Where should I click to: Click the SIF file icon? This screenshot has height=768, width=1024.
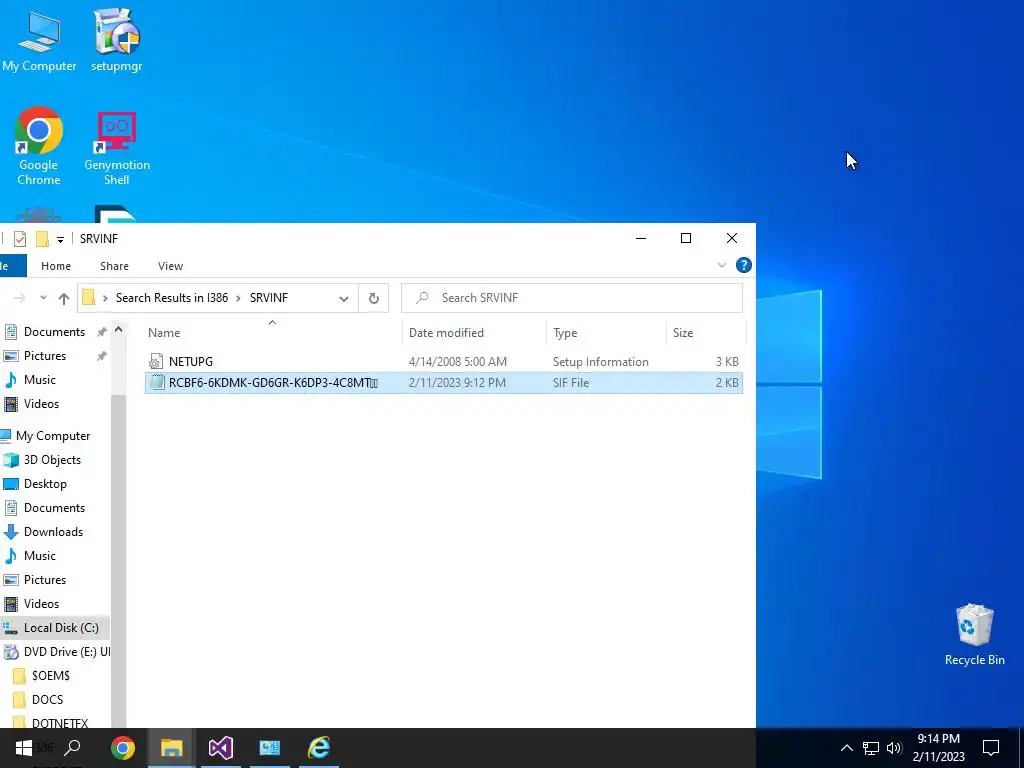(x=157, y=383)
